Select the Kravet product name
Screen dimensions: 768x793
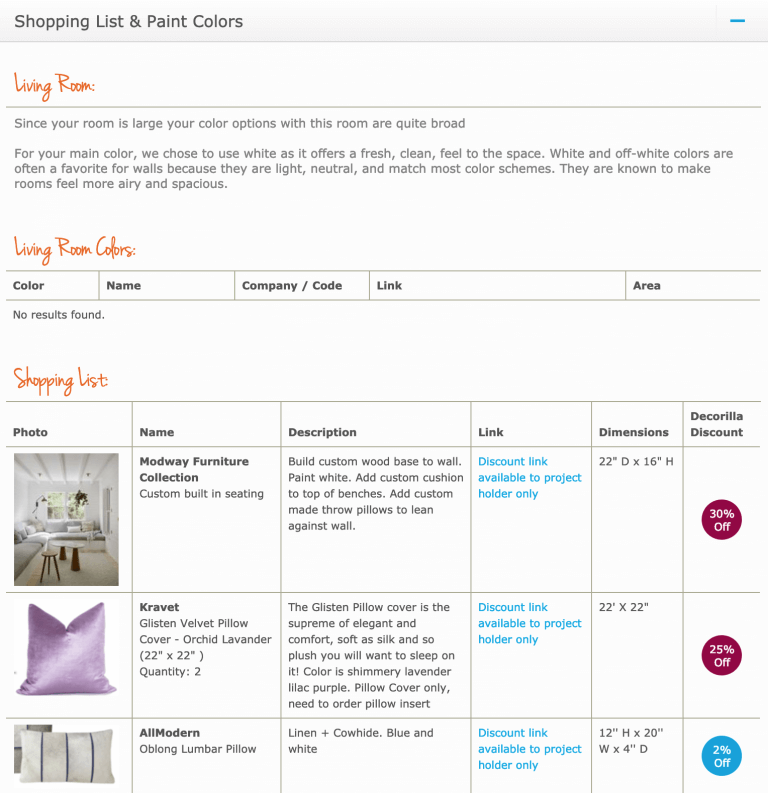(x=160, y=607)
